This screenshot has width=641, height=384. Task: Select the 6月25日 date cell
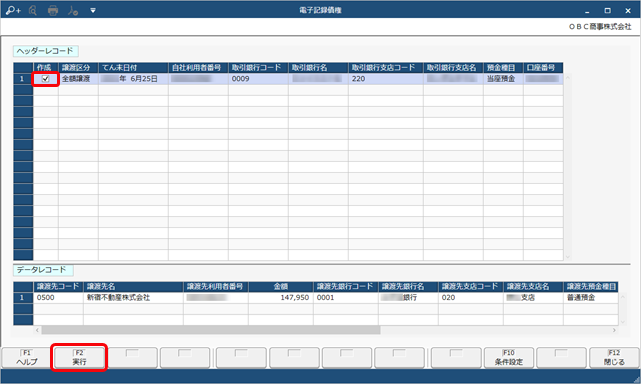133,79
